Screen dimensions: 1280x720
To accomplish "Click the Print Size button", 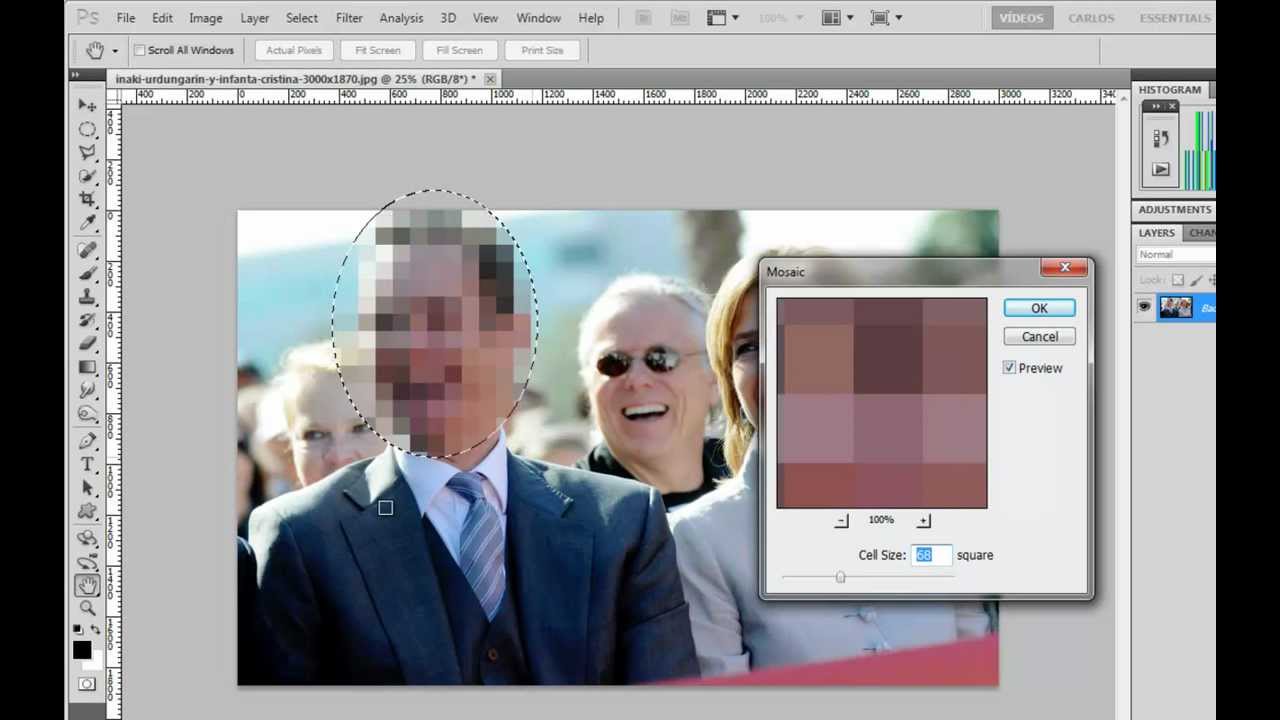I will (542, 50).
